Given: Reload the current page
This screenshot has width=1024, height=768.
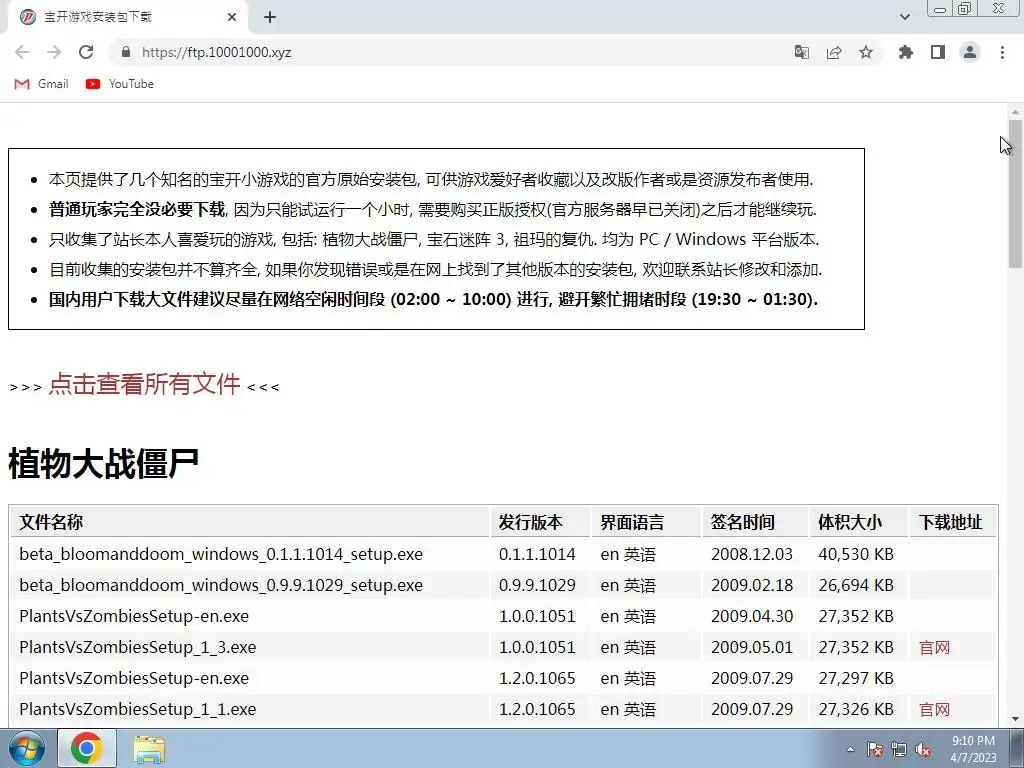Looking at the screenshot, I should [86, 52].
